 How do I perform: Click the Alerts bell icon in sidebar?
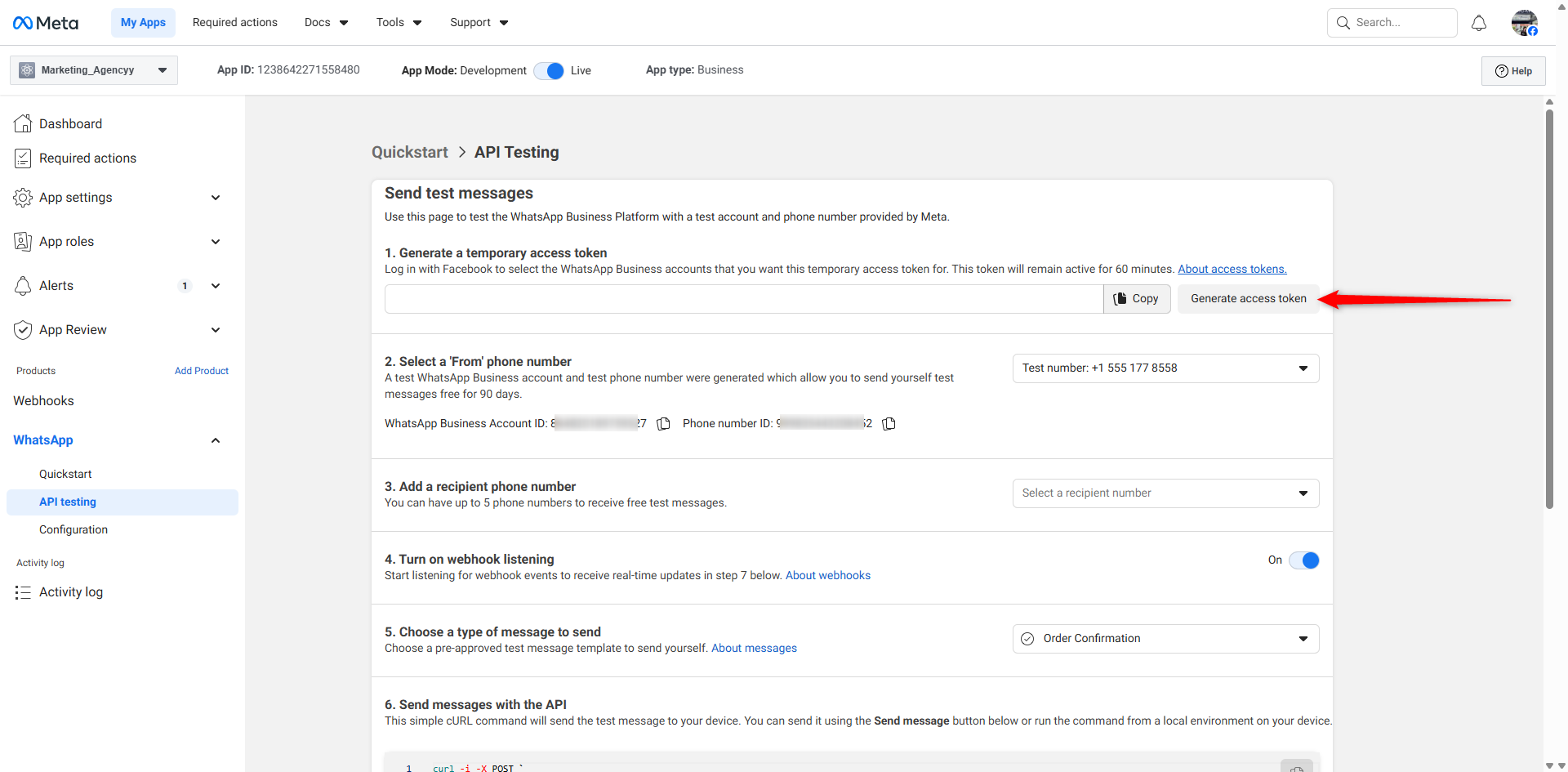click(23, 286)
